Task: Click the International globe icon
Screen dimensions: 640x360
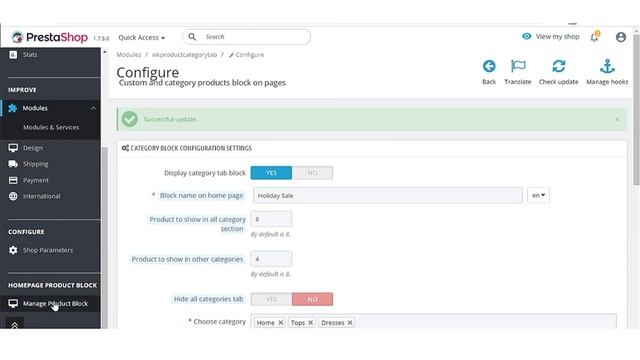Action: coord(13,196)
